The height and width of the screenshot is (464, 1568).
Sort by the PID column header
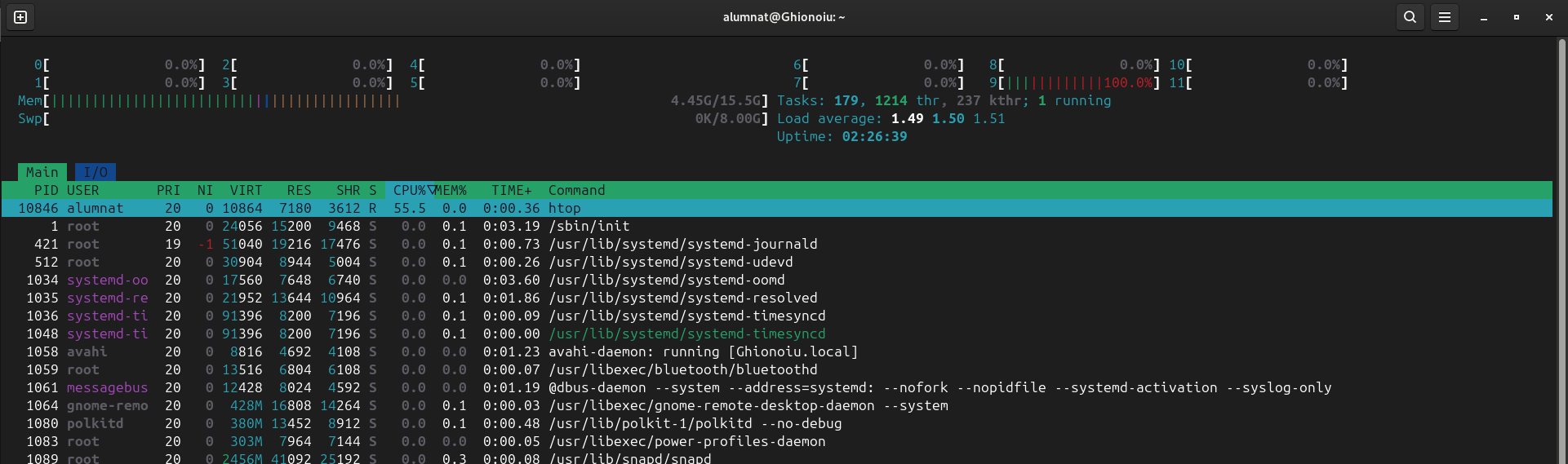[46, 190]
